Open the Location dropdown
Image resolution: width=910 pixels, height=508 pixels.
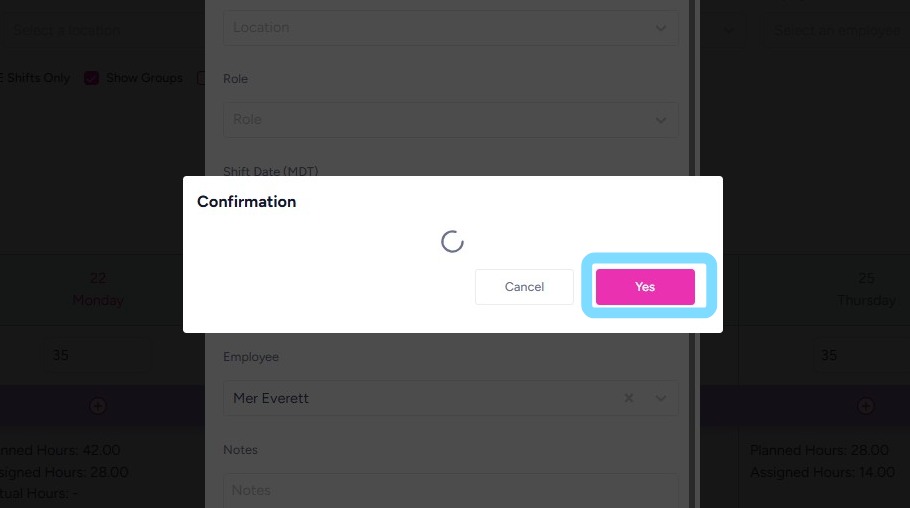pyautogui.click(x=450, y=28)
